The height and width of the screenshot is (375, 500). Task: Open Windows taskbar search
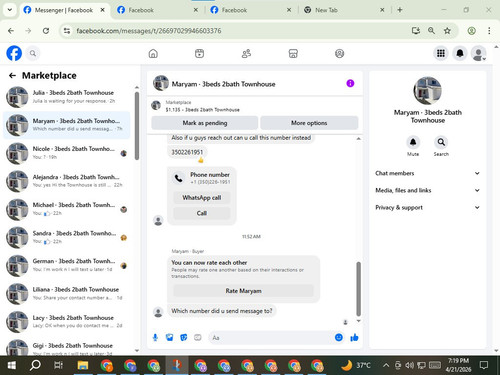[x=35, y=365]
